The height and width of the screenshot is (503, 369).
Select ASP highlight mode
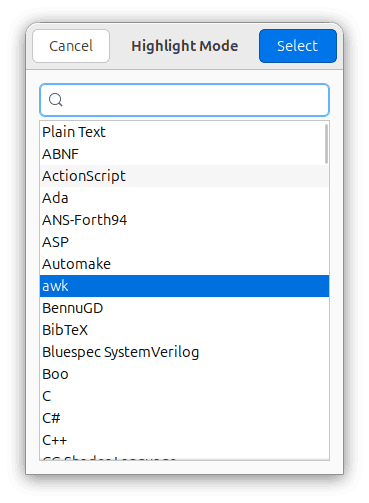(x=184, y=242)
